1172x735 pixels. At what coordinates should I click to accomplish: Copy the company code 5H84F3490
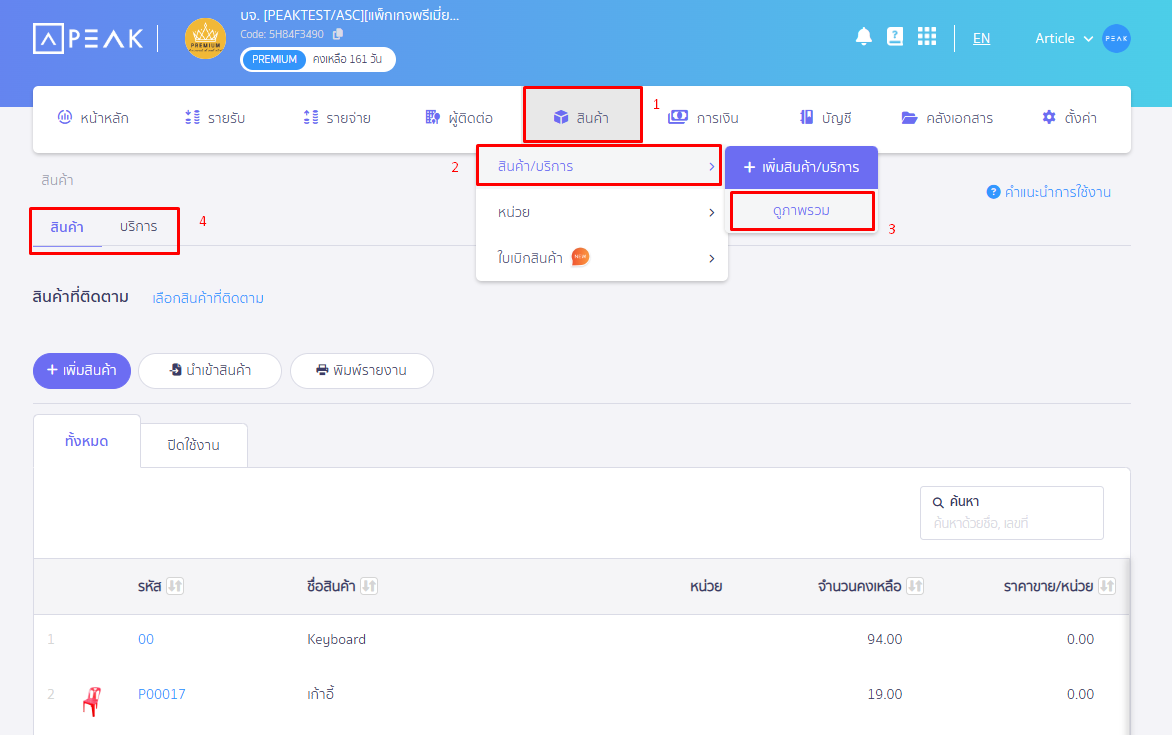(x=338, y=34)
